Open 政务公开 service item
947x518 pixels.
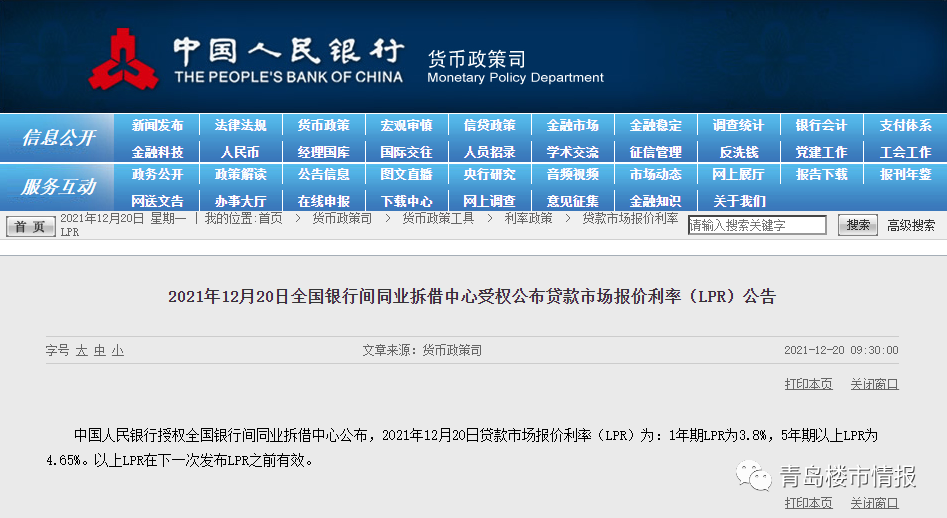[157, 174]
